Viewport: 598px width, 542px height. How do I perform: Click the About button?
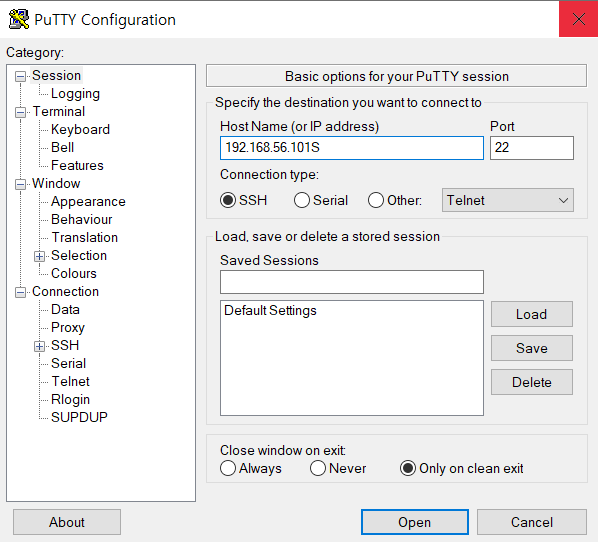point(67,522)
